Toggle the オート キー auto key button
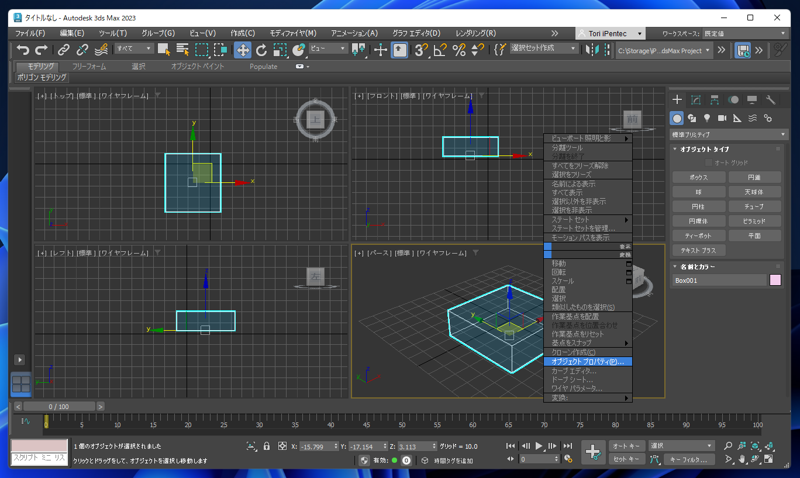The image size is (800, 478). click(626, 446)
